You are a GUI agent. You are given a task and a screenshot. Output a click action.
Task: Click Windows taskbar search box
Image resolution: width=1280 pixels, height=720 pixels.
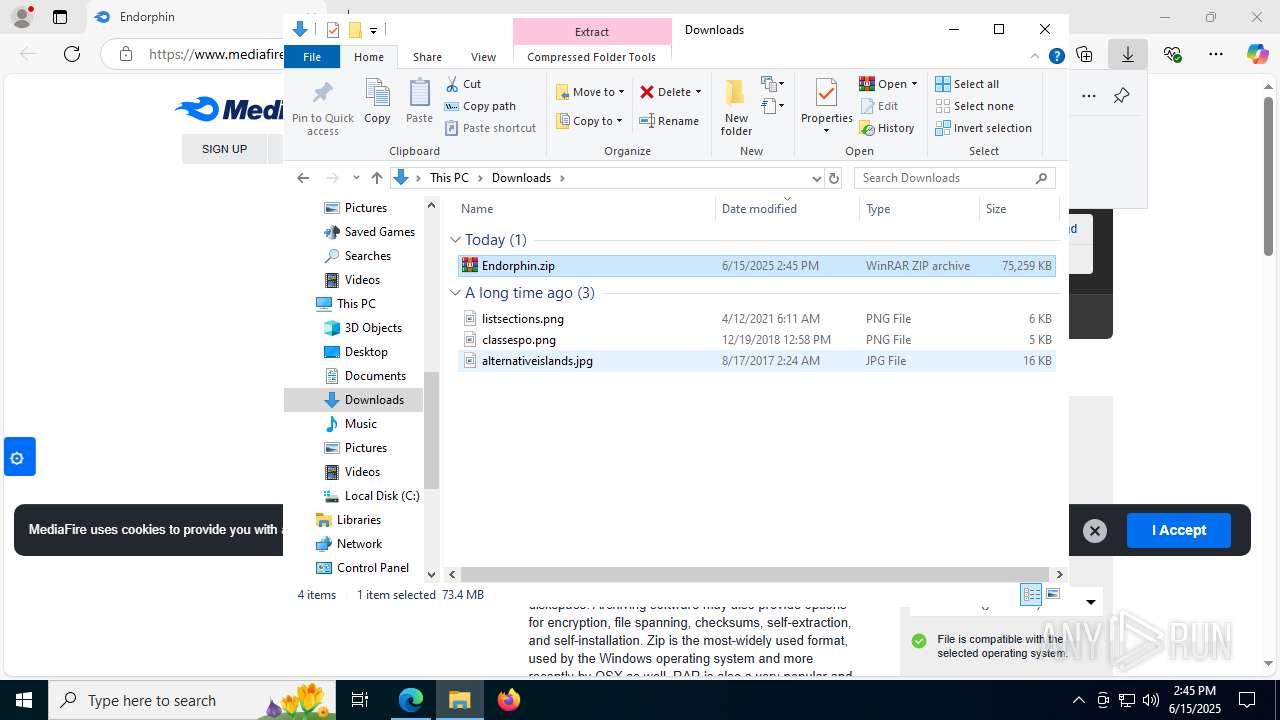click(x=190, y=700)
